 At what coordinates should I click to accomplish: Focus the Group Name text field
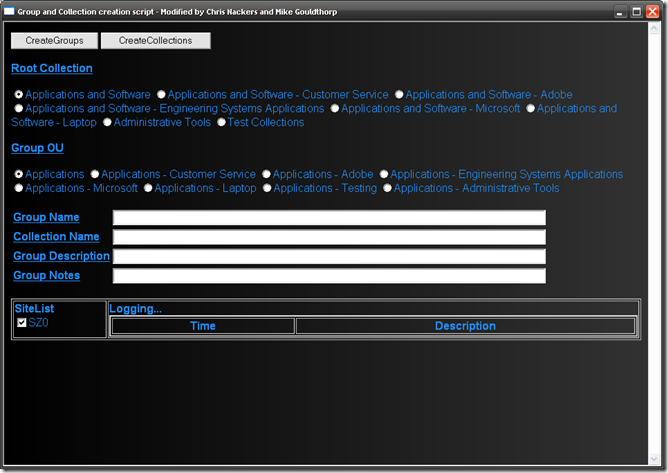(x=329, y=217)
